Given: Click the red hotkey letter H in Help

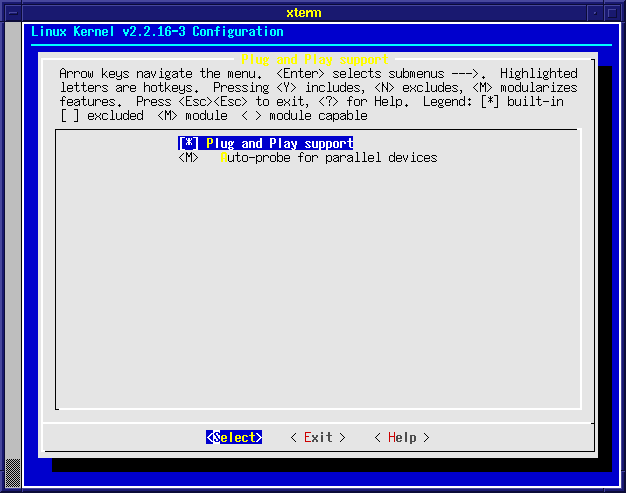Looking at the screenshot, I should click(391, 438).
